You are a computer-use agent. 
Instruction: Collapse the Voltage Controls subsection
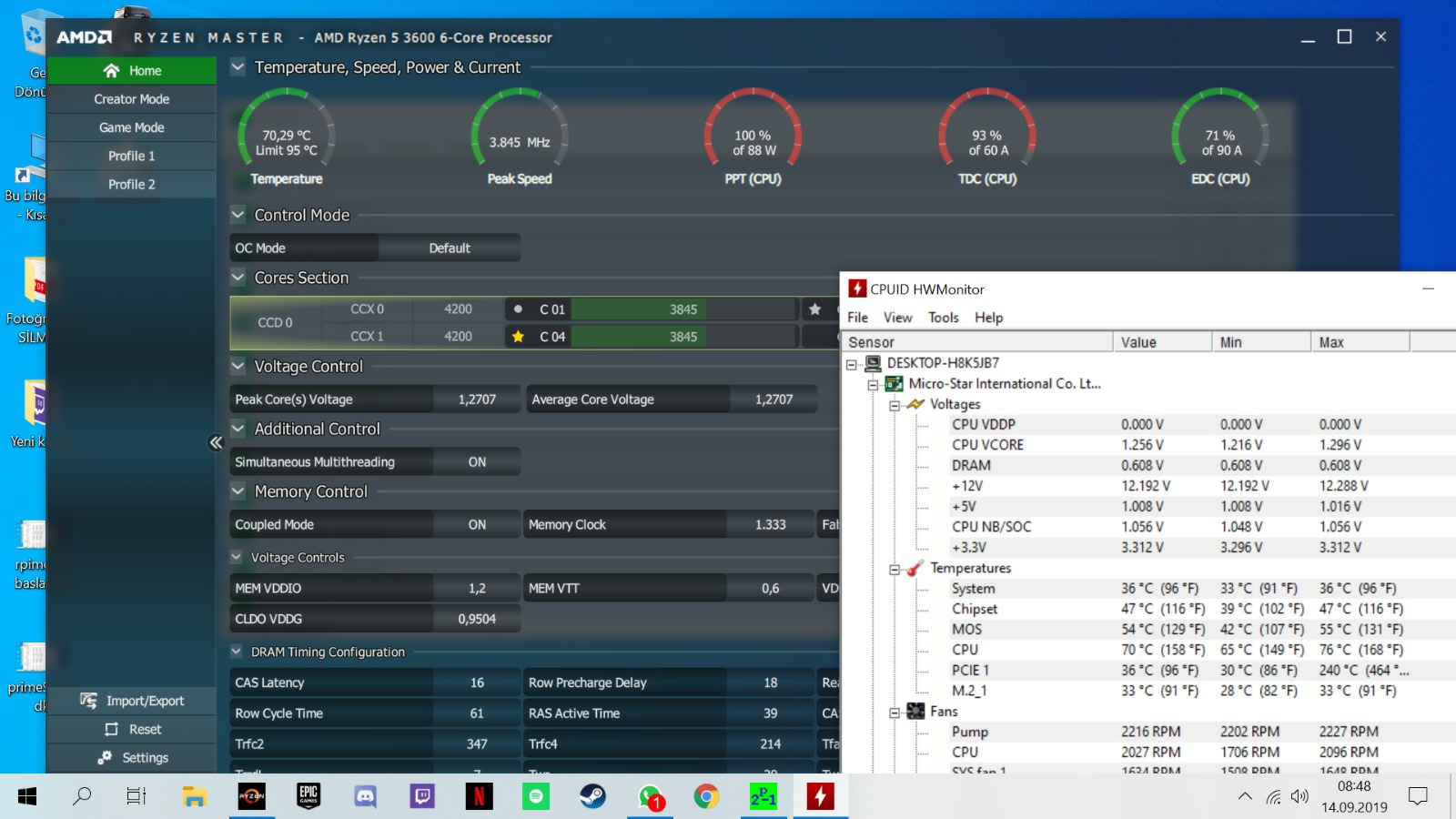pyautogui.click(x=237, y=557)
